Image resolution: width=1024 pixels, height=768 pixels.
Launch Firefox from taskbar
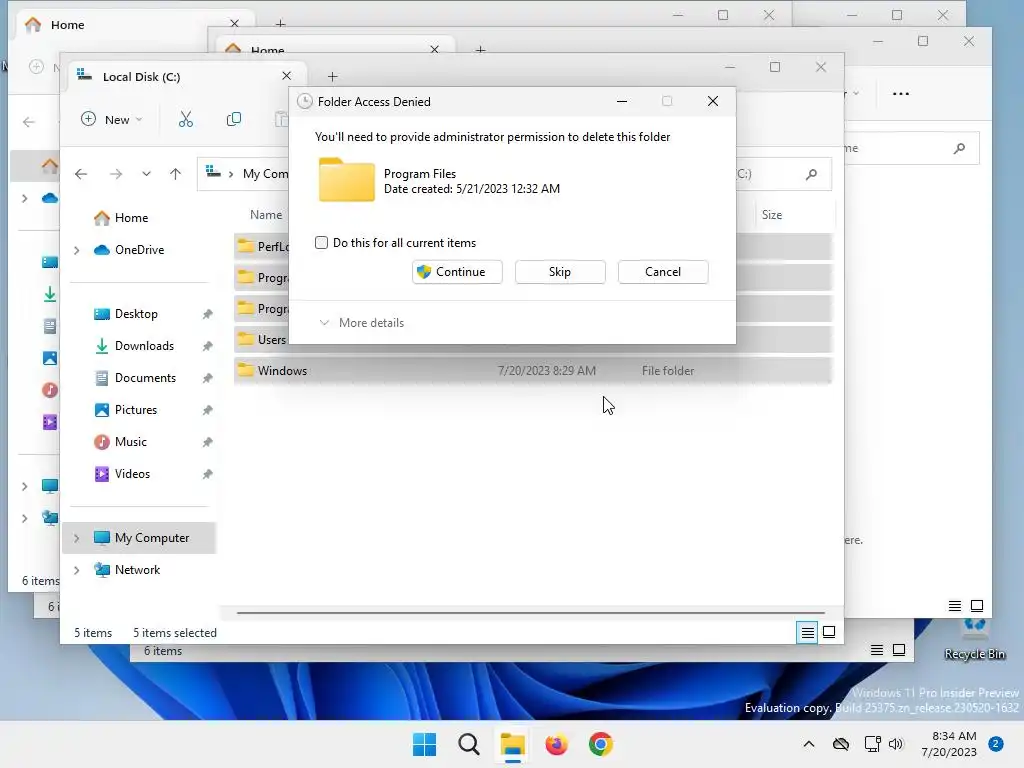pyautogui.click(x=556, y=744)
